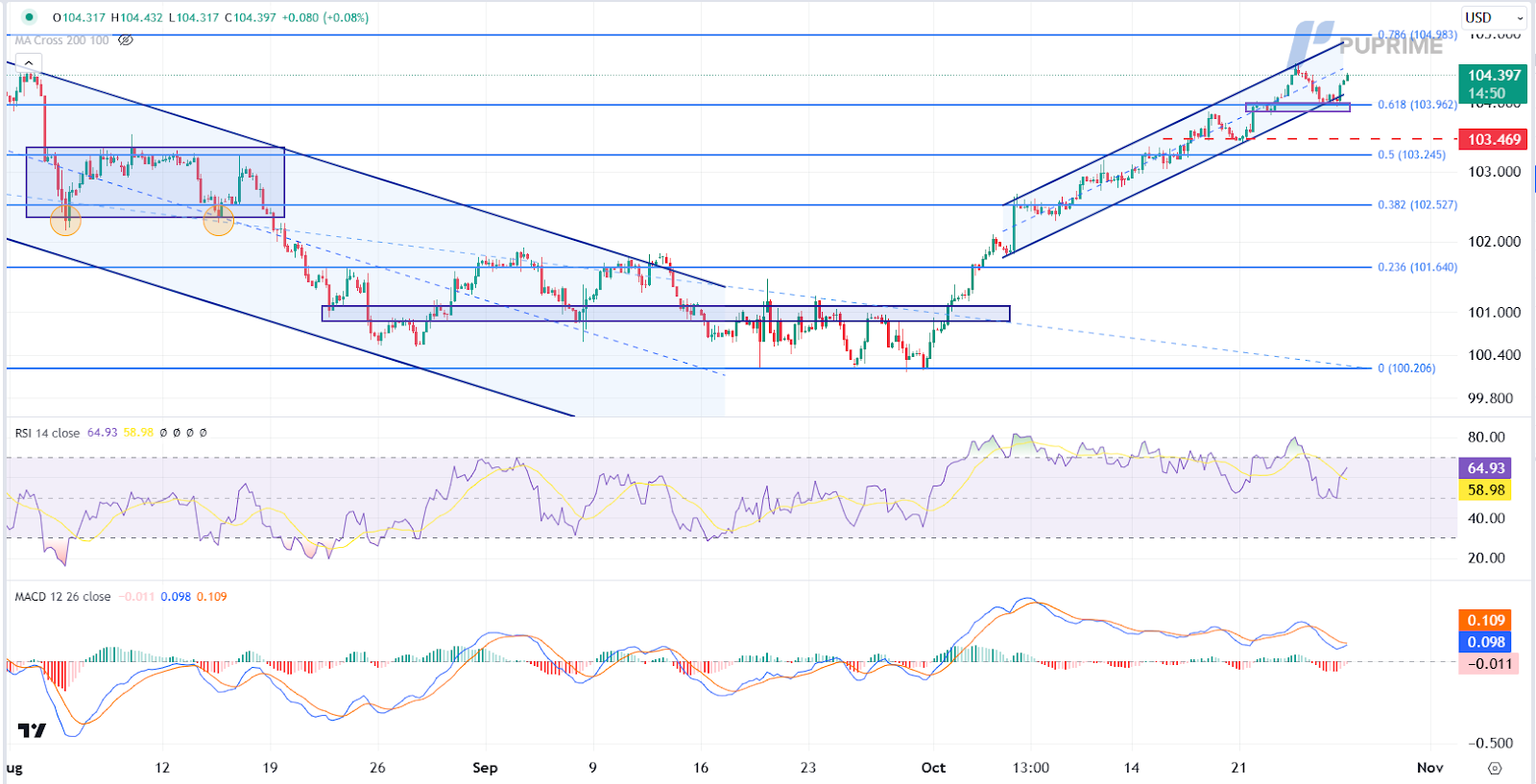Click date 19 on the time axis
The height and width of the screenshot is (784, 1536).
270,768
